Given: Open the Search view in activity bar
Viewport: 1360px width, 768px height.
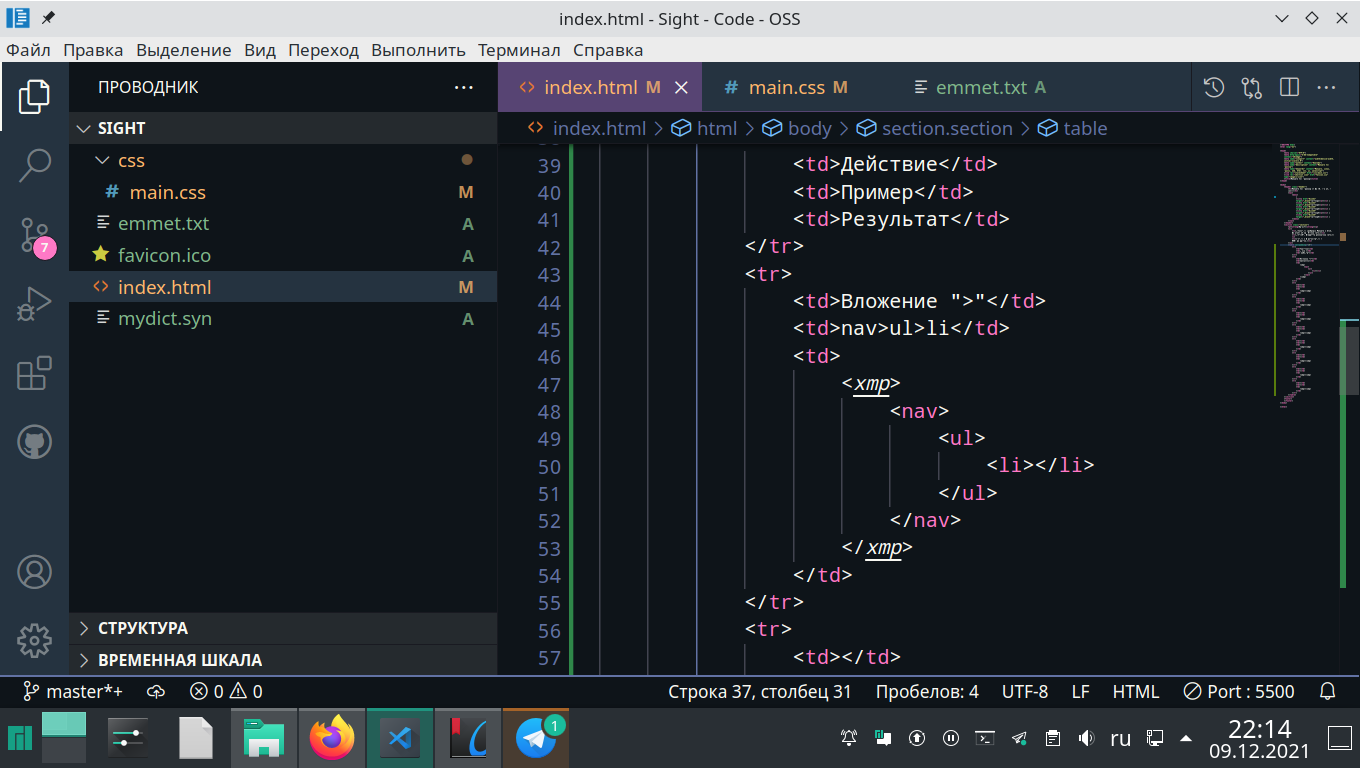Looking at the screenshot, I should point(34,165).
